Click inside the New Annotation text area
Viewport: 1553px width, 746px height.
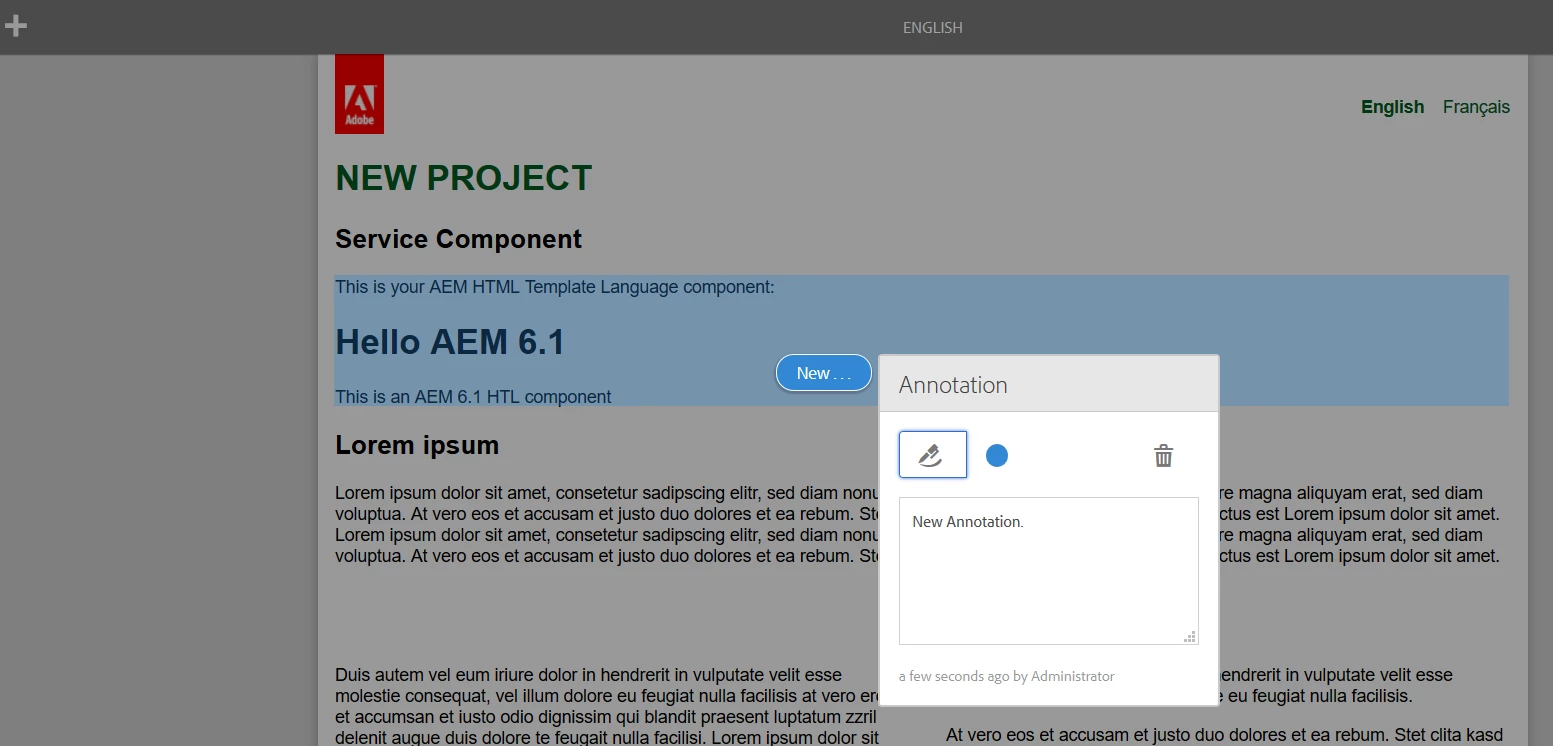pos(1048,571)
